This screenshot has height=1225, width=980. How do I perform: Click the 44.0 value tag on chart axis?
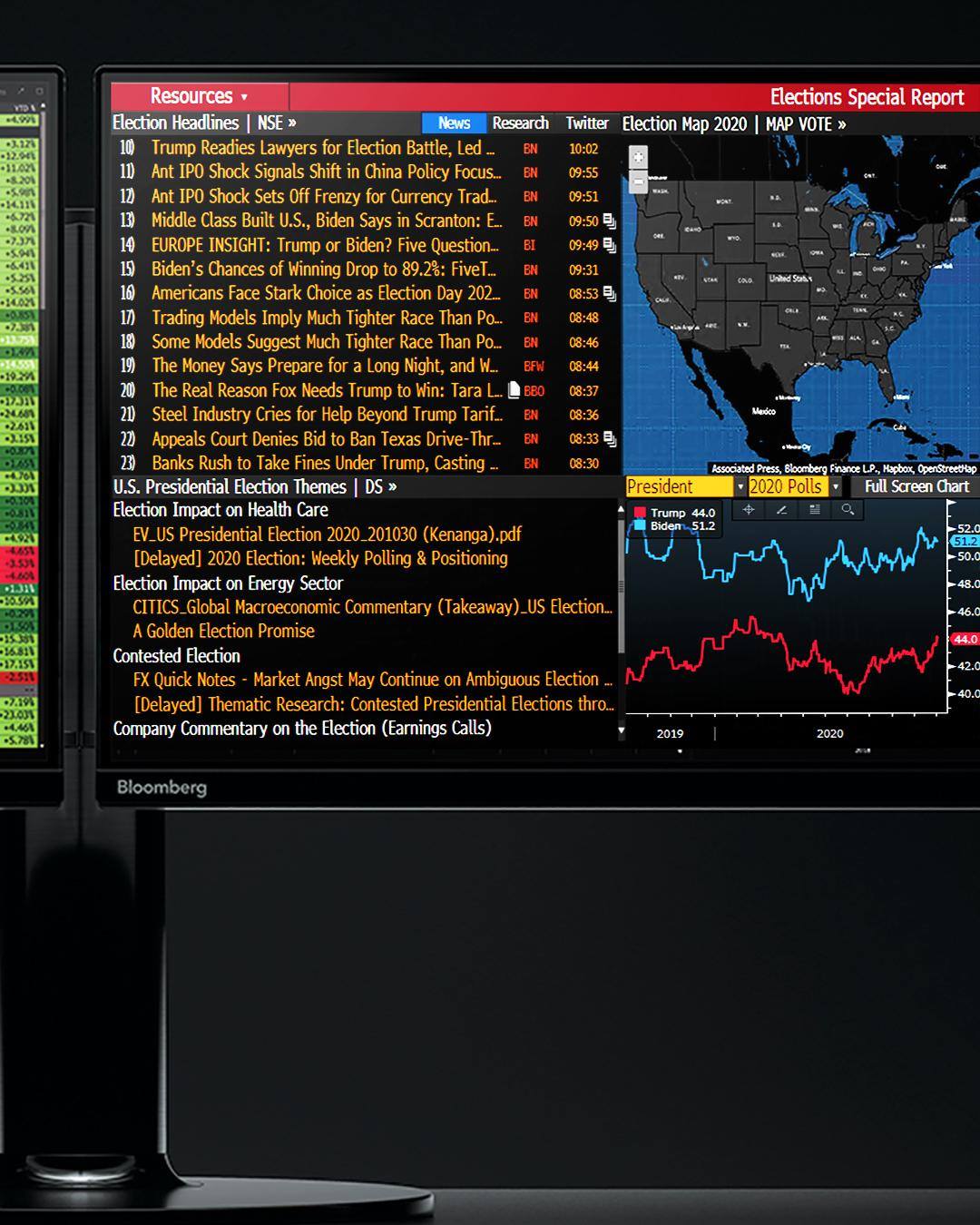click(x=965, y=639)
